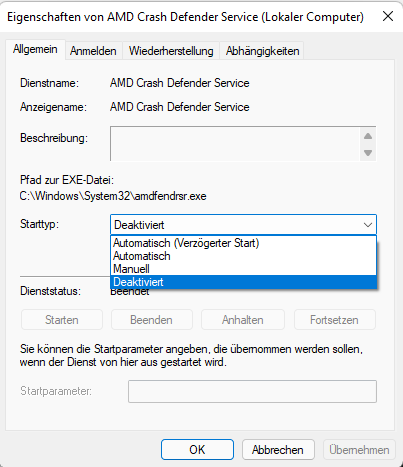Click the description box down arrow
Screen dimensions: 403x467
[x=368, y=153]
